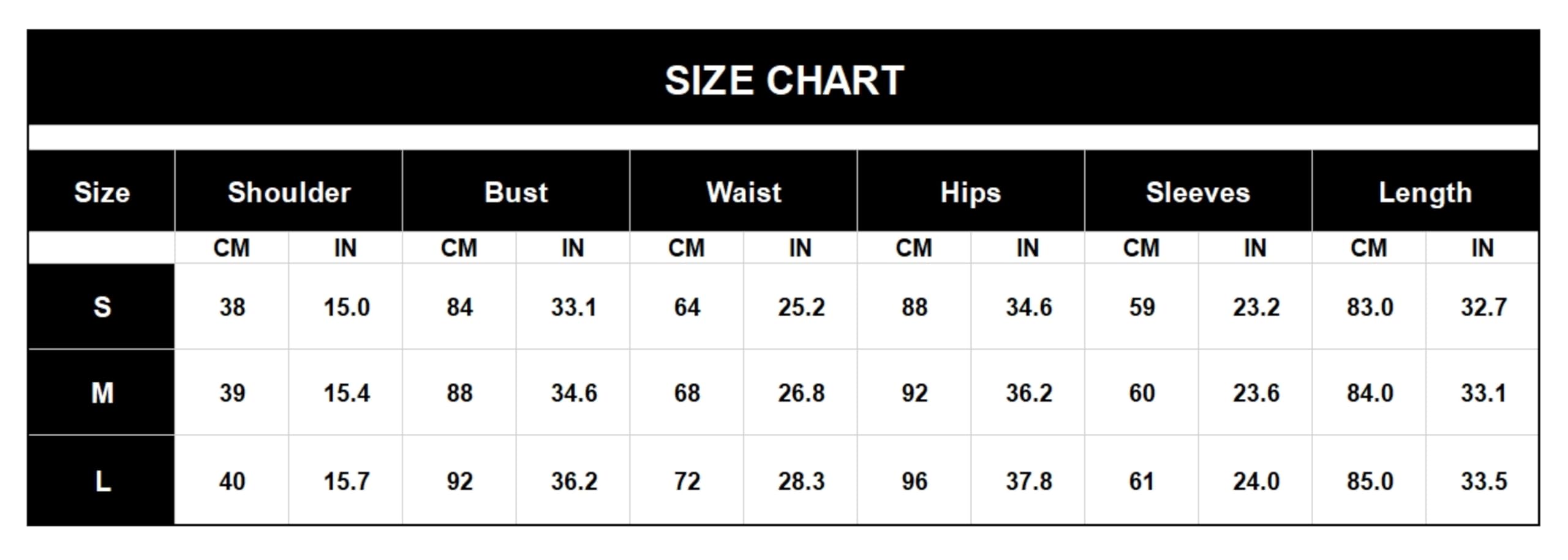Select the Bust column header
Image resolution: width=1568 pixels, height=560 pixels.
click(x=516, y=192)
